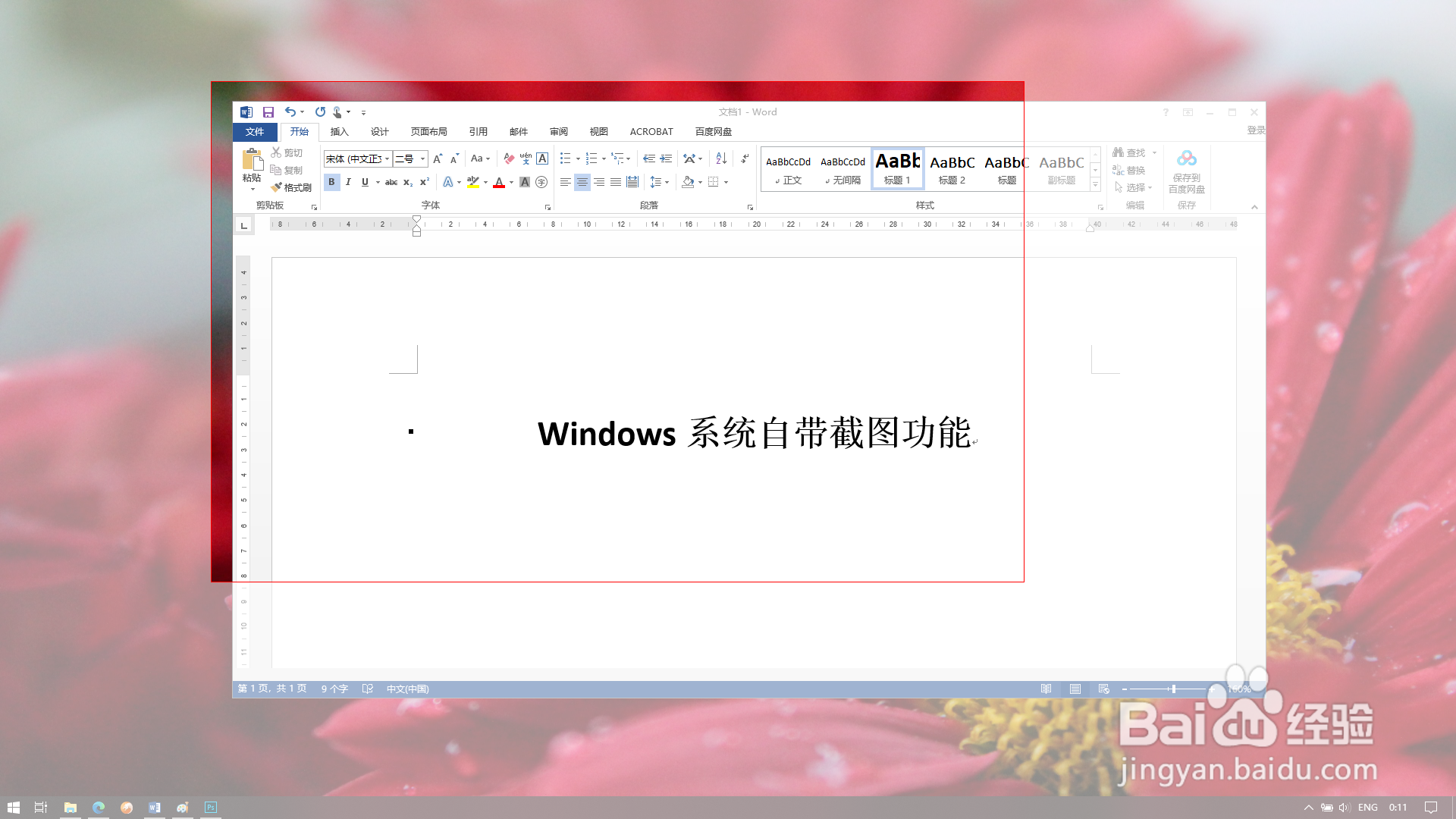This screenshot has width=1456, height=819.
Task: Use the Format Painter (格式刷)
Action: click(291, 187)
